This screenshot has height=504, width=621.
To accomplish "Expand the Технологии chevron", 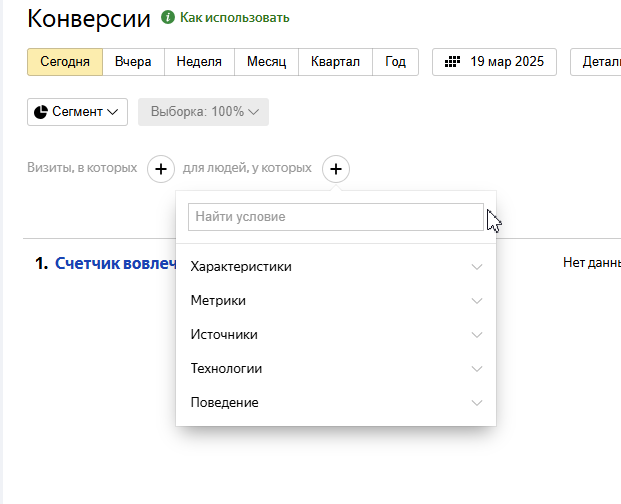I will coord(477,369).
